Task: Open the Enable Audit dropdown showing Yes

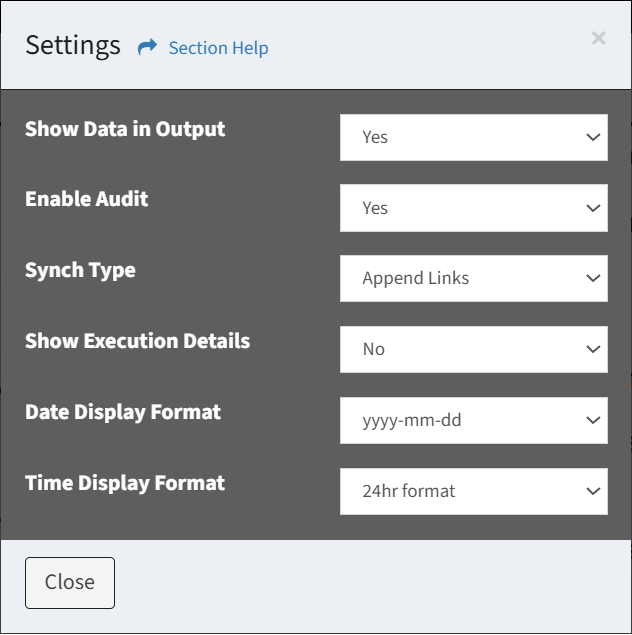Action: click(x=474, y=208)
